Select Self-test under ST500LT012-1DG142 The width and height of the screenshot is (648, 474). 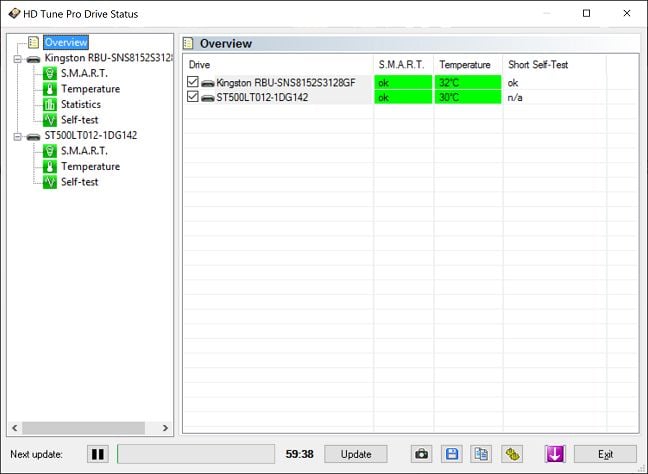pyautogui.click(x=80, y=182)
